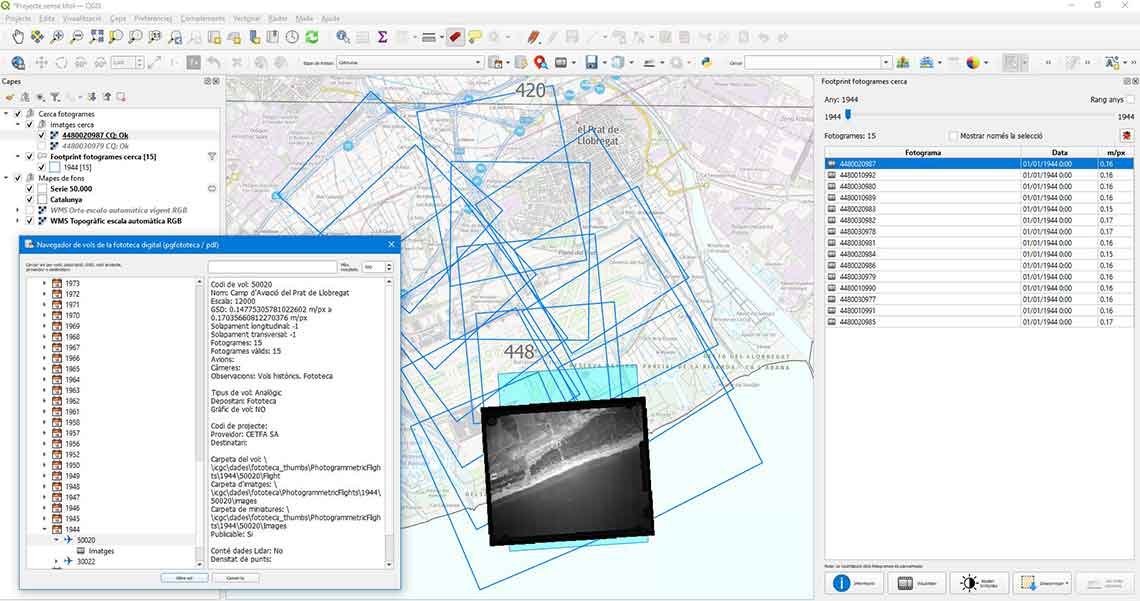Image resolution: width=1140 pixels, height=601 pixels.
Task: Open the Cercar search combo box dropdown
Action: click(886, 63)
